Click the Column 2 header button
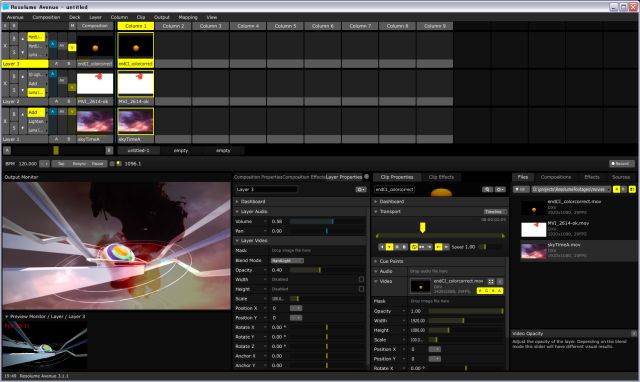Image resolution: width=640 pixels, height=382 pixels. 173,26
